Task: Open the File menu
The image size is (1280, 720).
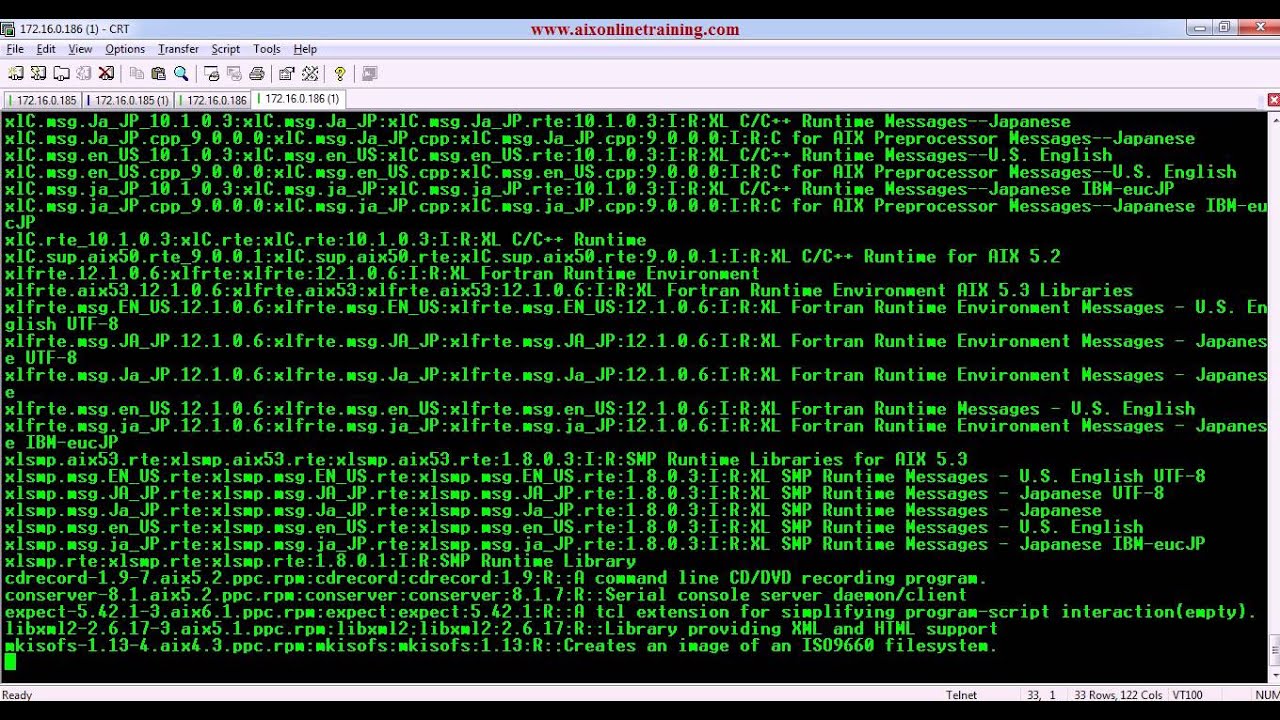Action: point(15,49)
